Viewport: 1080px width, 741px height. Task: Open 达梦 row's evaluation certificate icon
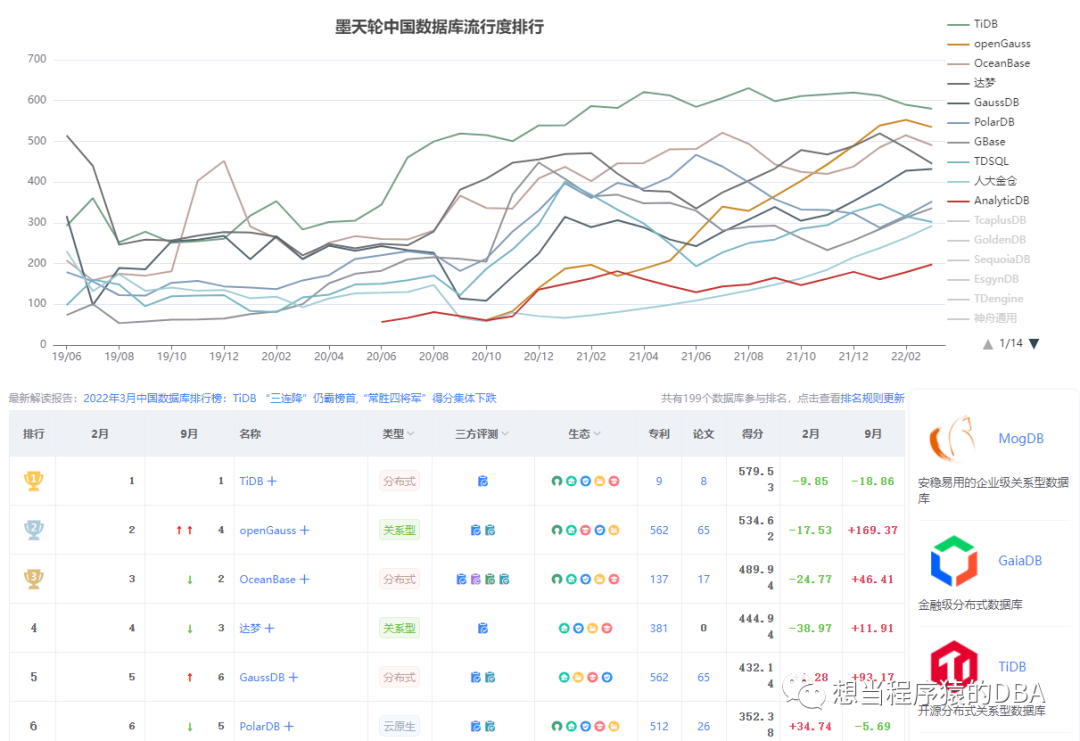(483, 628)
